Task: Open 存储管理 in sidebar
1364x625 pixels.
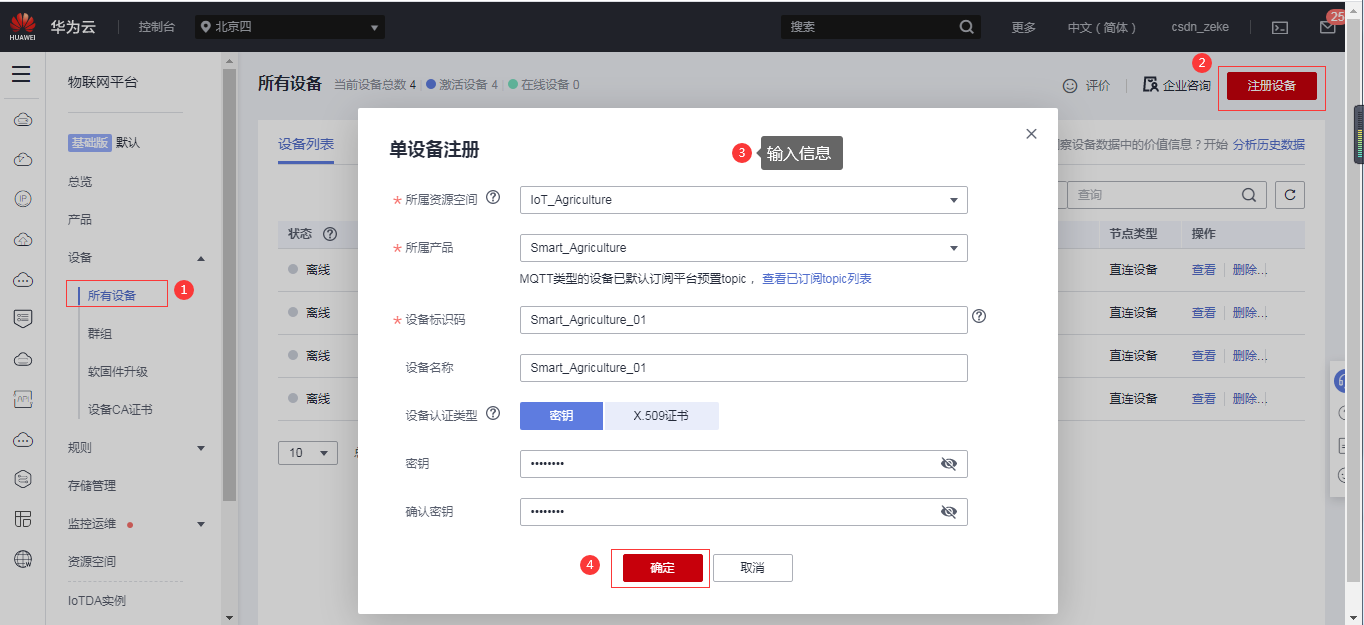Action: pos(92,486)
